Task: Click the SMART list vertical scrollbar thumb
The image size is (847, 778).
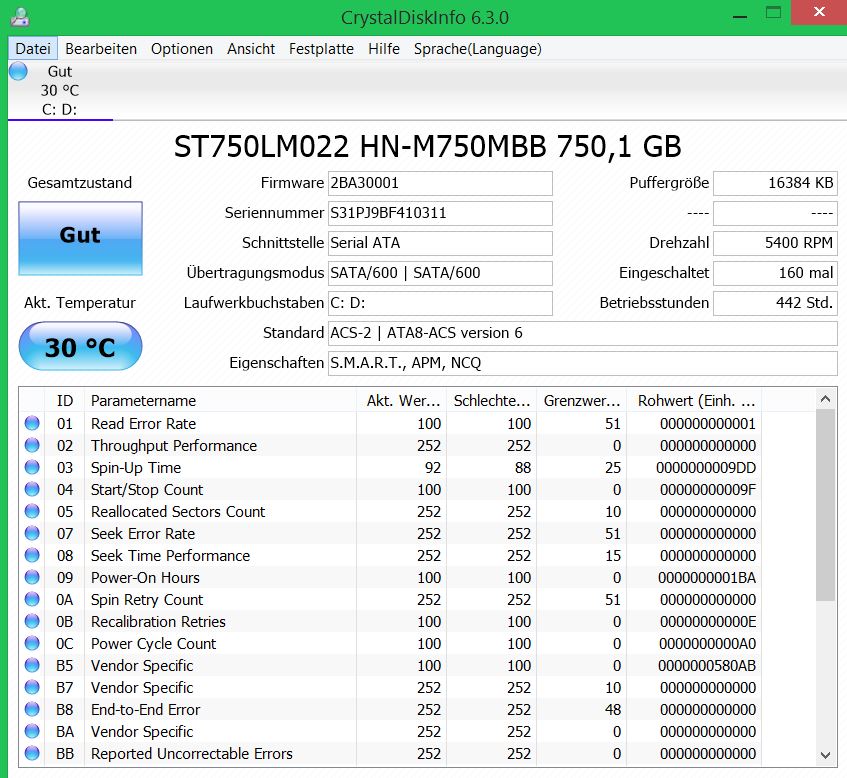Action: [825, 505]
